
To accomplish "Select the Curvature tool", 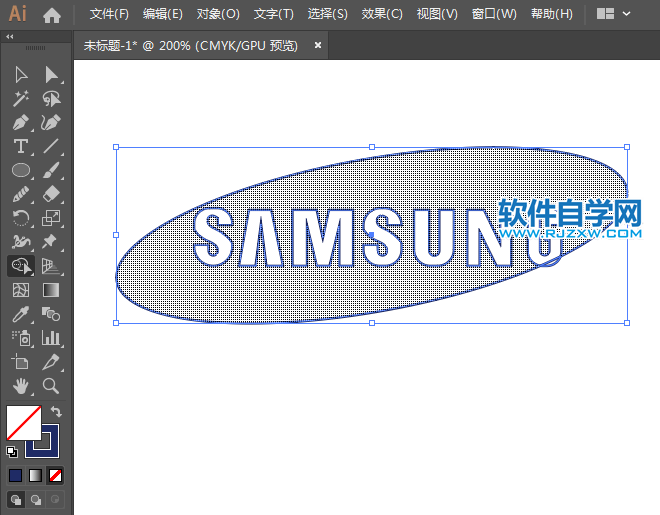I will point(51,122).
